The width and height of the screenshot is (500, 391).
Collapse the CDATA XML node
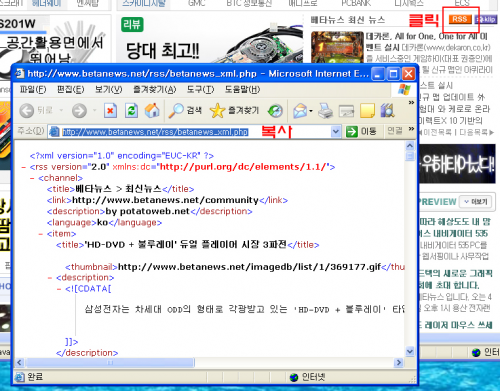[x=59, y=289]
